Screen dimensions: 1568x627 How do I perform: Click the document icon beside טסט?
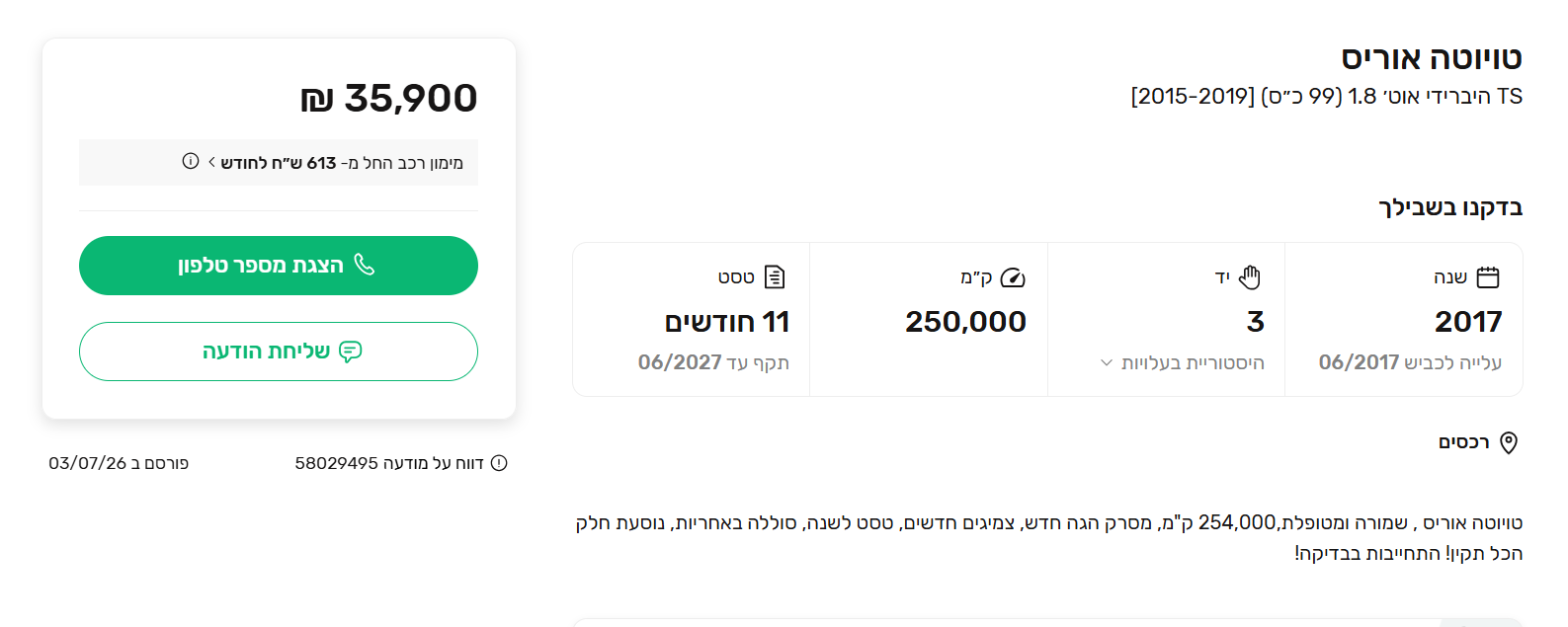(x=775, y=277)
